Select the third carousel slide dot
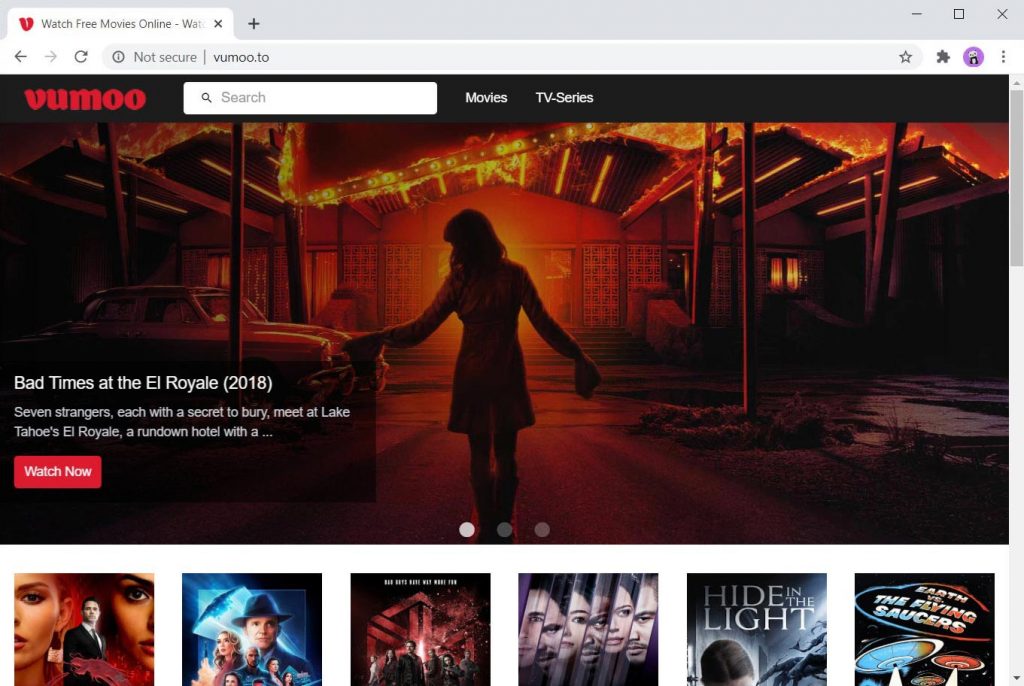 click(x=542, y=529)
